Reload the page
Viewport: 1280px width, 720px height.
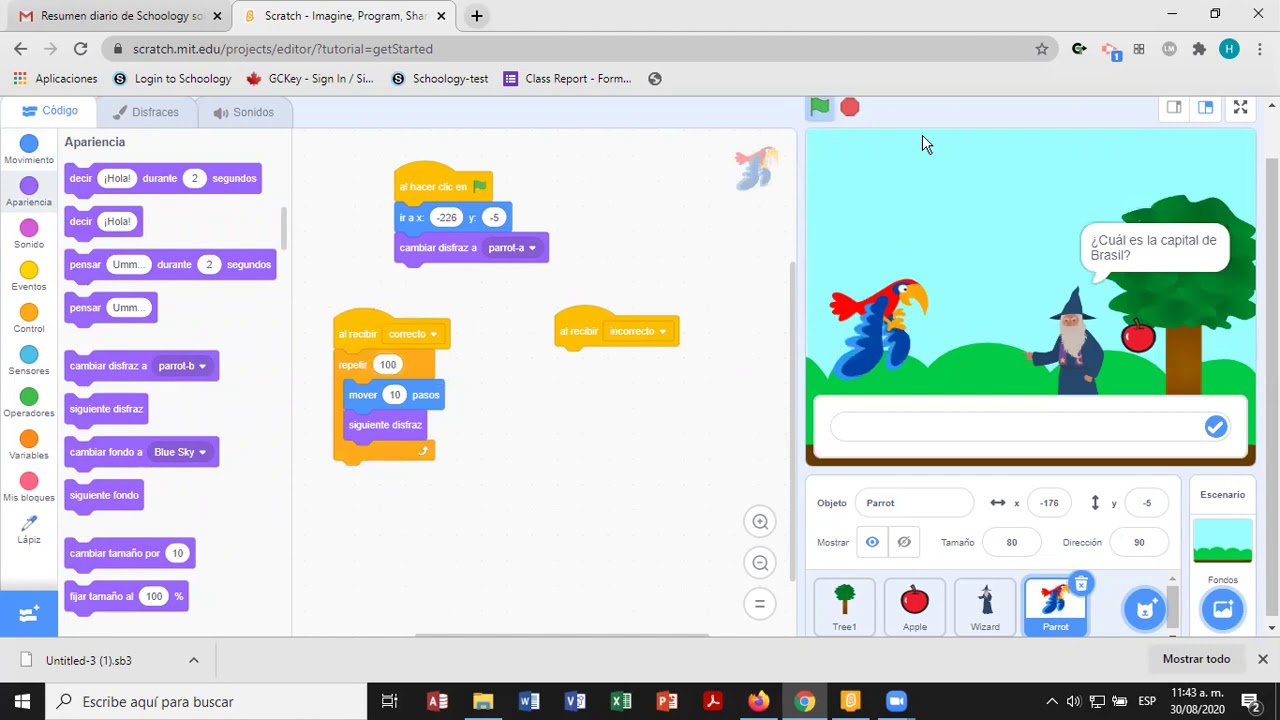[80, 48]
